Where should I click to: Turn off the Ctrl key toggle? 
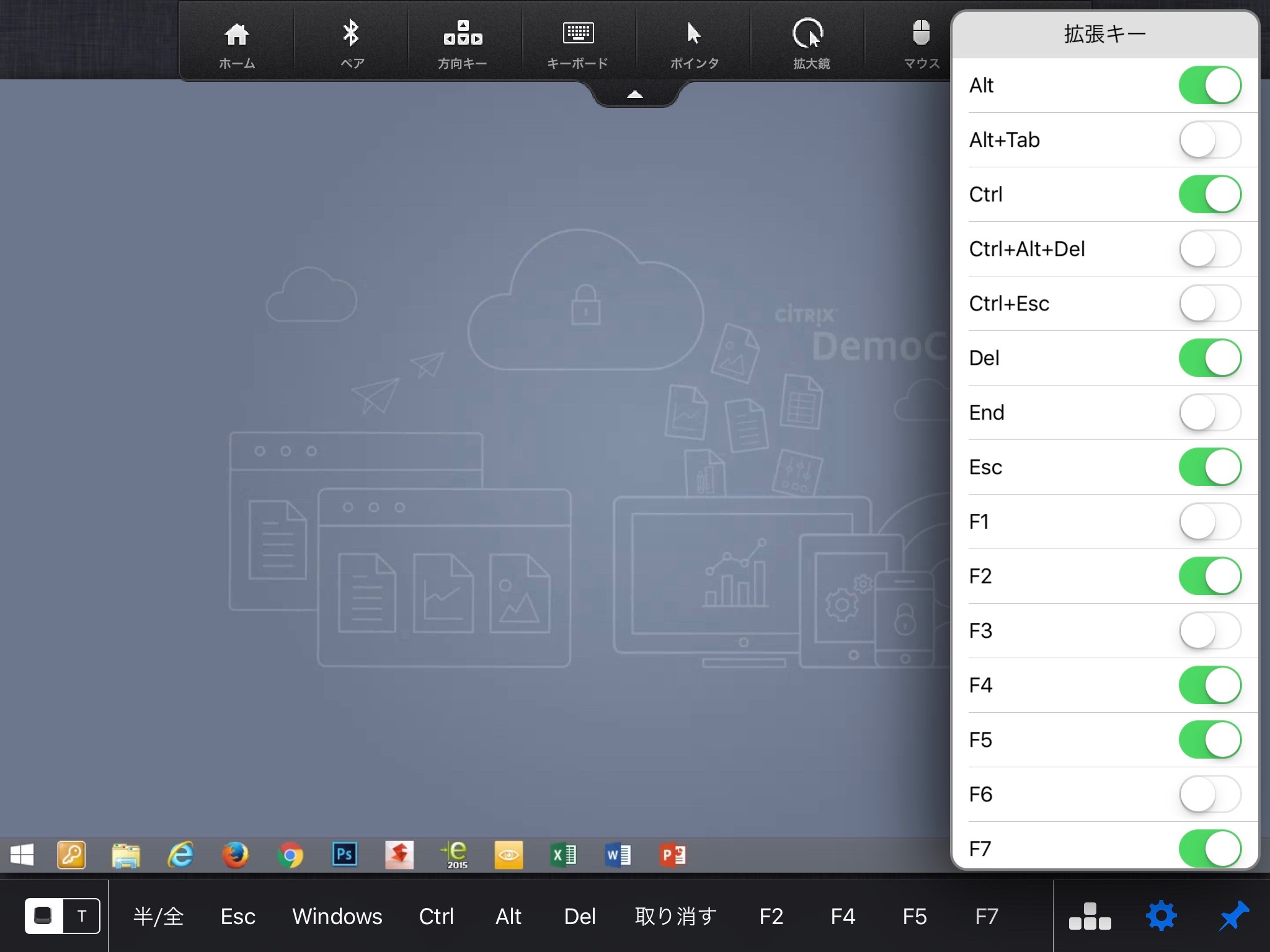click(x=1209, y=195)
